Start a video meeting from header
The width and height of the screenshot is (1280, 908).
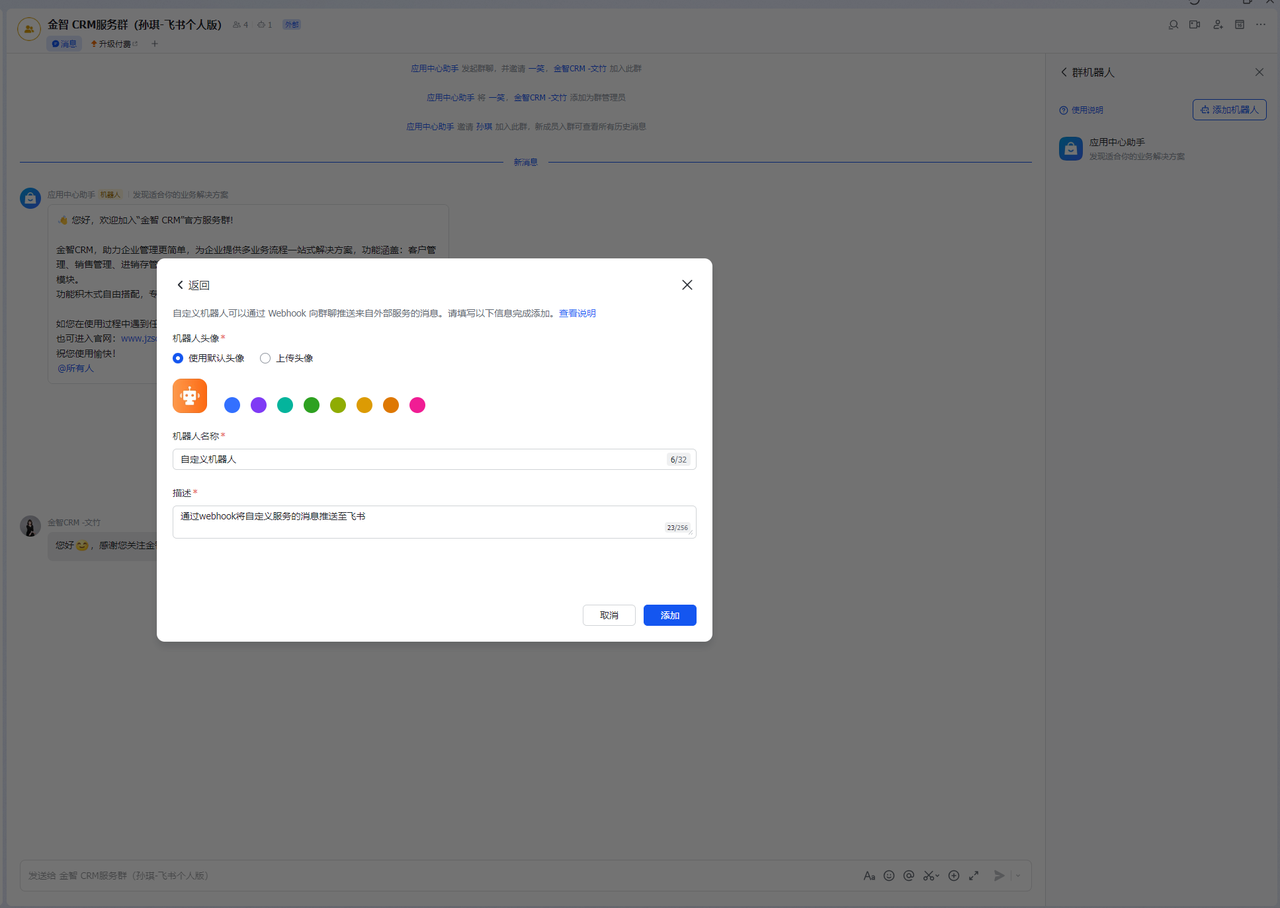(x=1195, y=25)
